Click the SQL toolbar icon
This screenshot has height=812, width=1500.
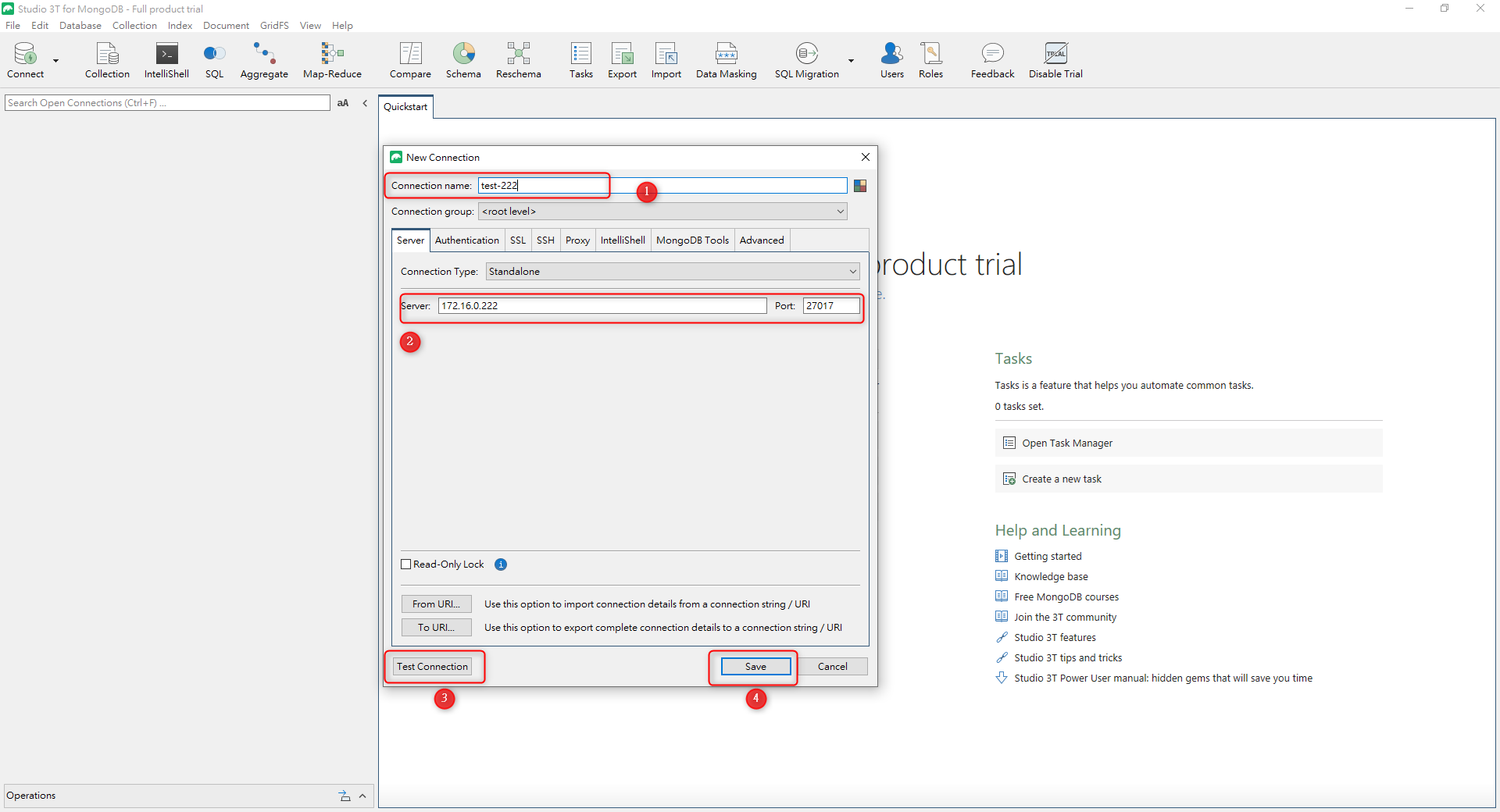(x=214, y=60)
